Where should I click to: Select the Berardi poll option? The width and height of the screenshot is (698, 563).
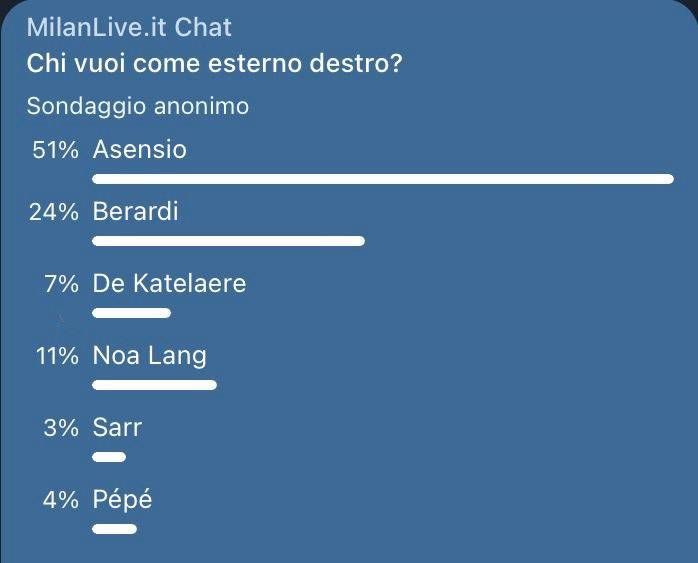click(x=135, y=212)
